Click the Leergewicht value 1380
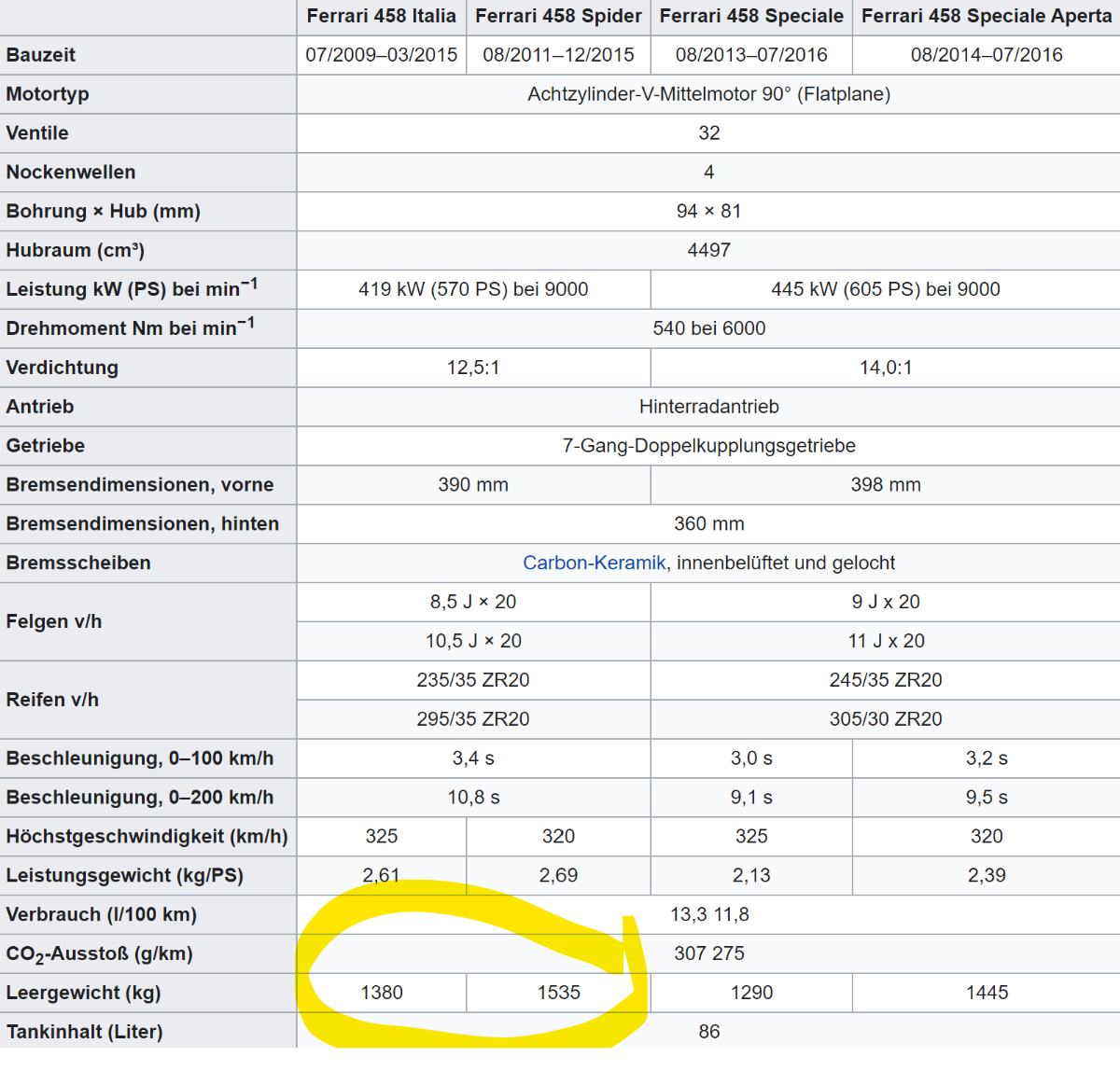This screenshot has width=1120, height=1071. 382,993
